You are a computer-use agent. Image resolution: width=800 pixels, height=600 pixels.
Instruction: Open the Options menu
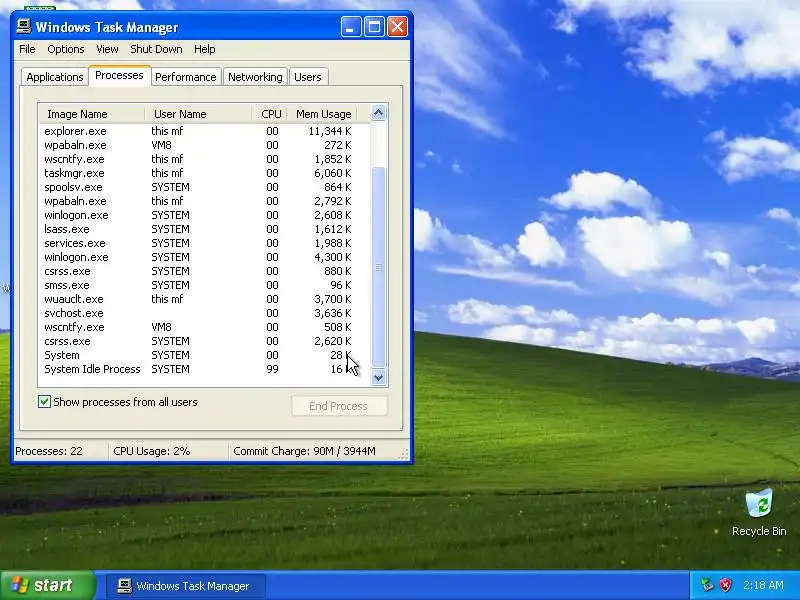(x=66, y=49)
